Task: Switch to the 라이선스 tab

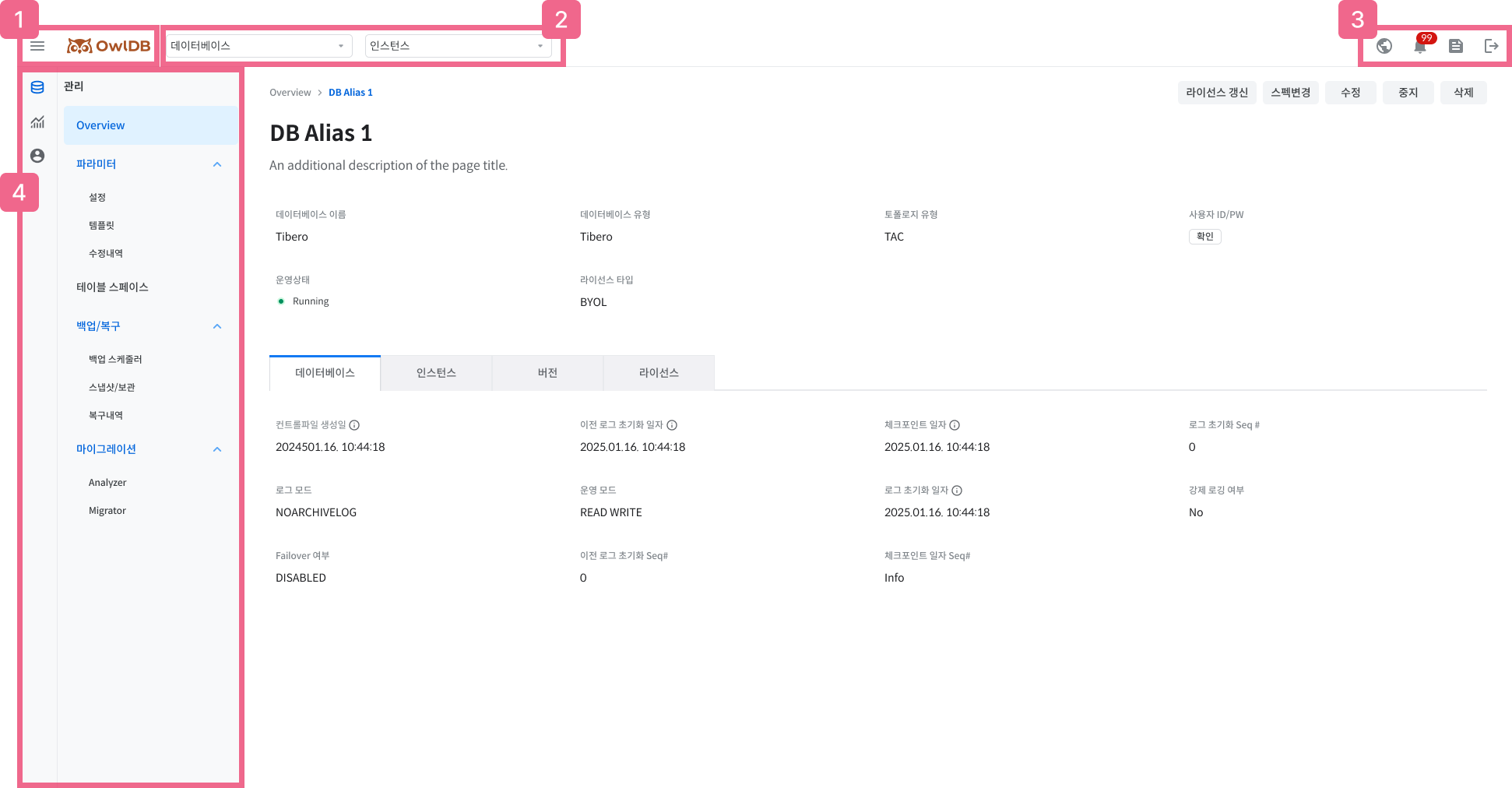Action: pyautogui.click(x=659, y=373)
